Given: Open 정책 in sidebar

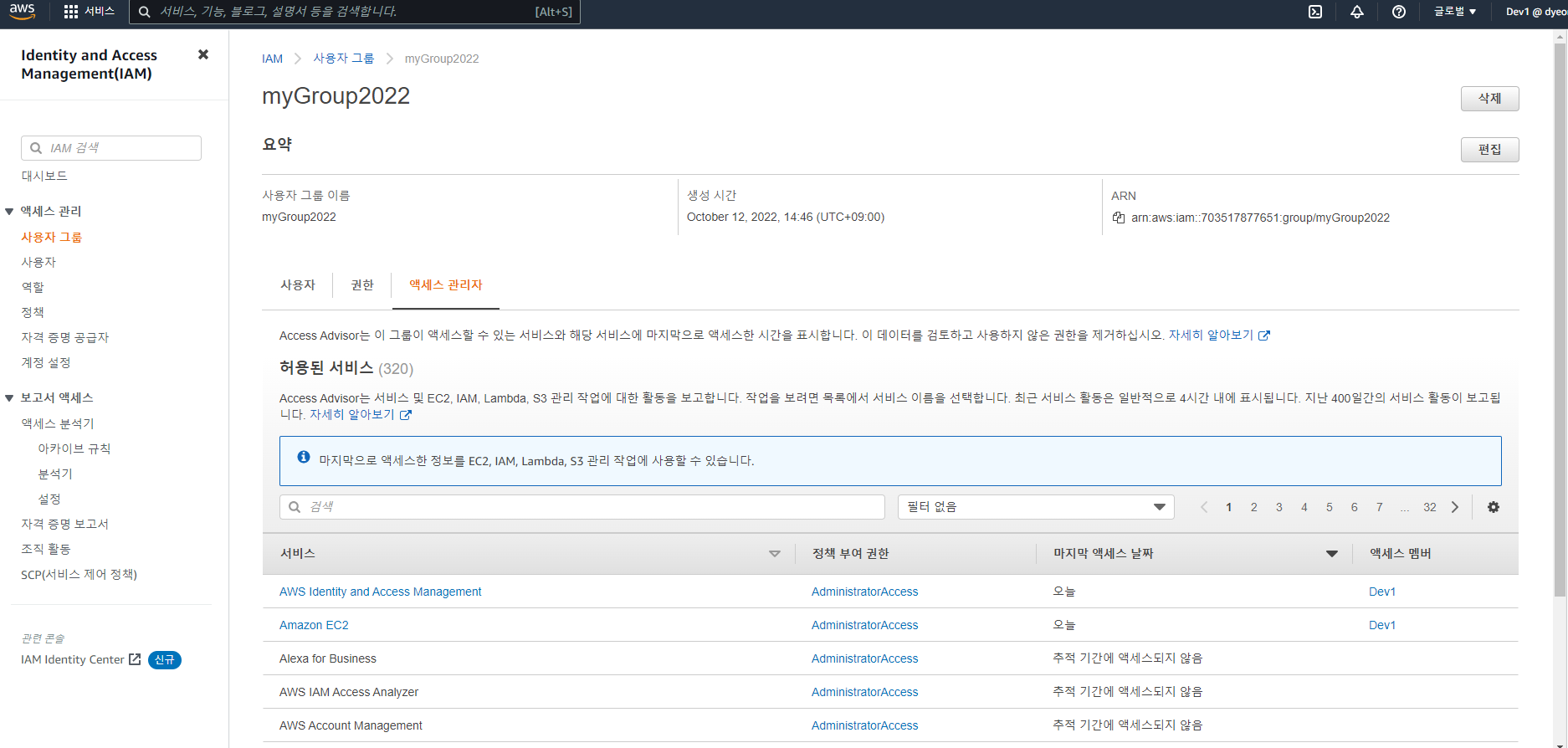Looking at the screenshot, I should pyautogui.click(x=33, y=312).
